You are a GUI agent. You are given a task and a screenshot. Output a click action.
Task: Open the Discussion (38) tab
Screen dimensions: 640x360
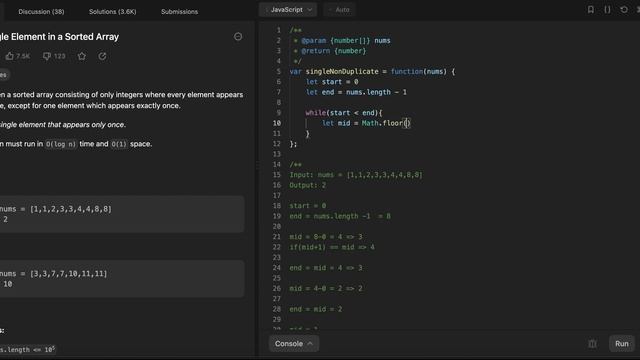(x=41, y=12)
